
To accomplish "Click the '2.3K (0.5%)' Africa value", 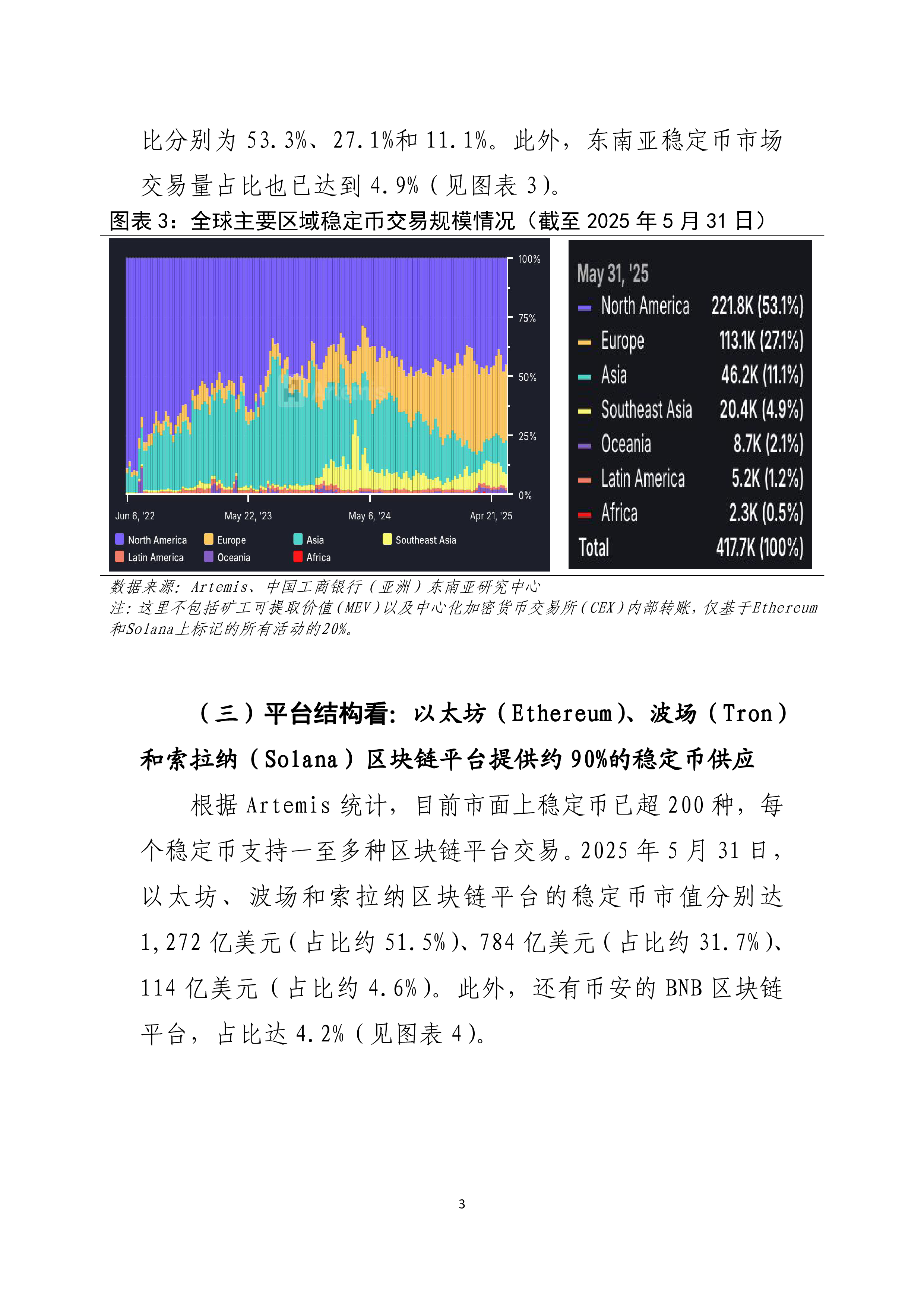I will 766,513.
